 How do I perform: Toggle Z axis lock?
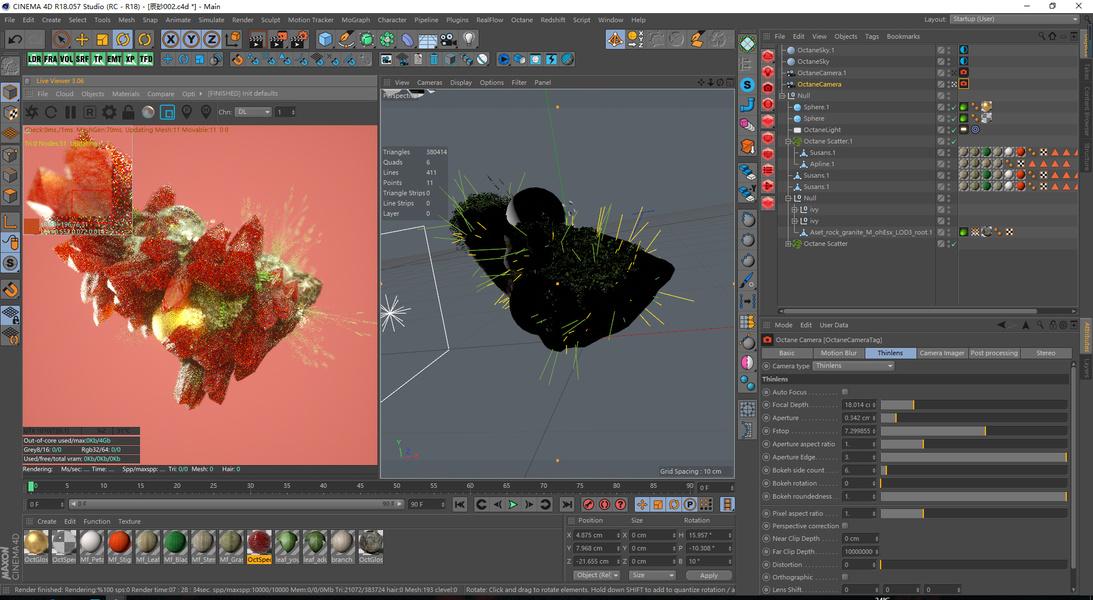211,40
